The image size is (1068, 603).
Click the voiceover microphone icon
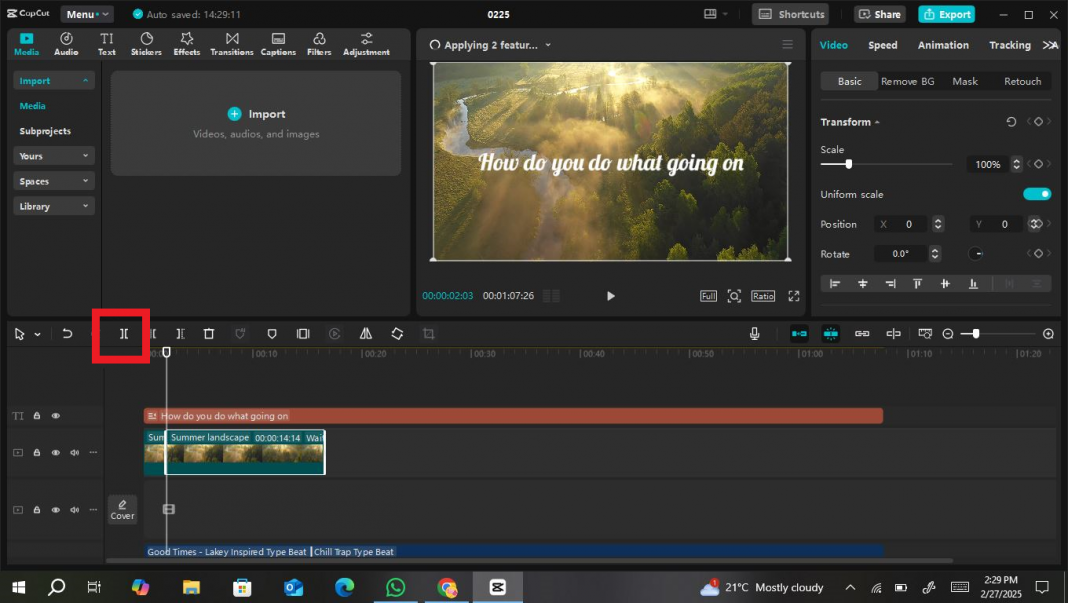pyautogui.click(x=755, y=334)
